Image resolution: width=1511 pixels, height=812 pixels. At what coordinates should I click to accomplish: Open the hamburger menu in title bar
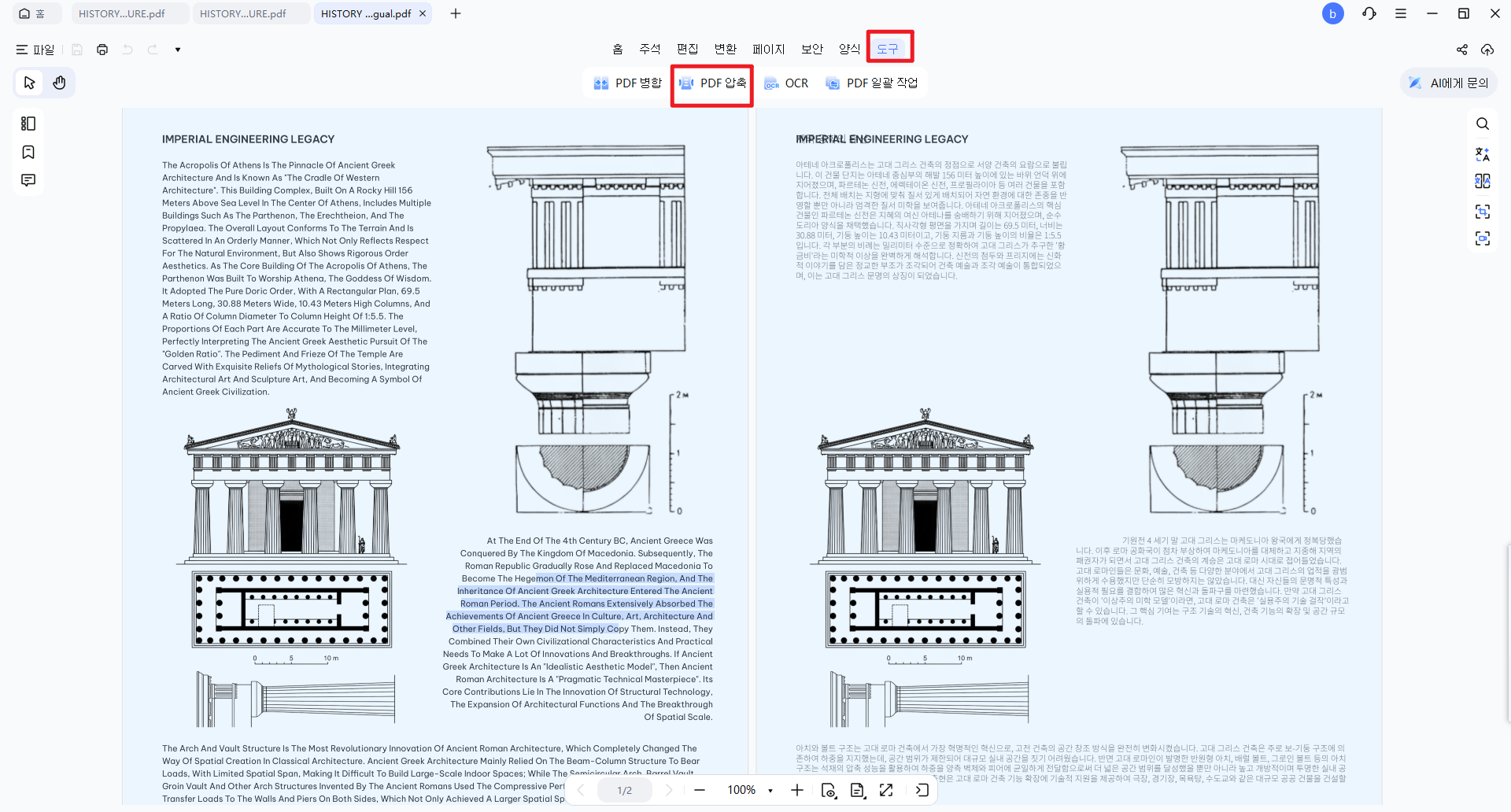point(1401,13)
